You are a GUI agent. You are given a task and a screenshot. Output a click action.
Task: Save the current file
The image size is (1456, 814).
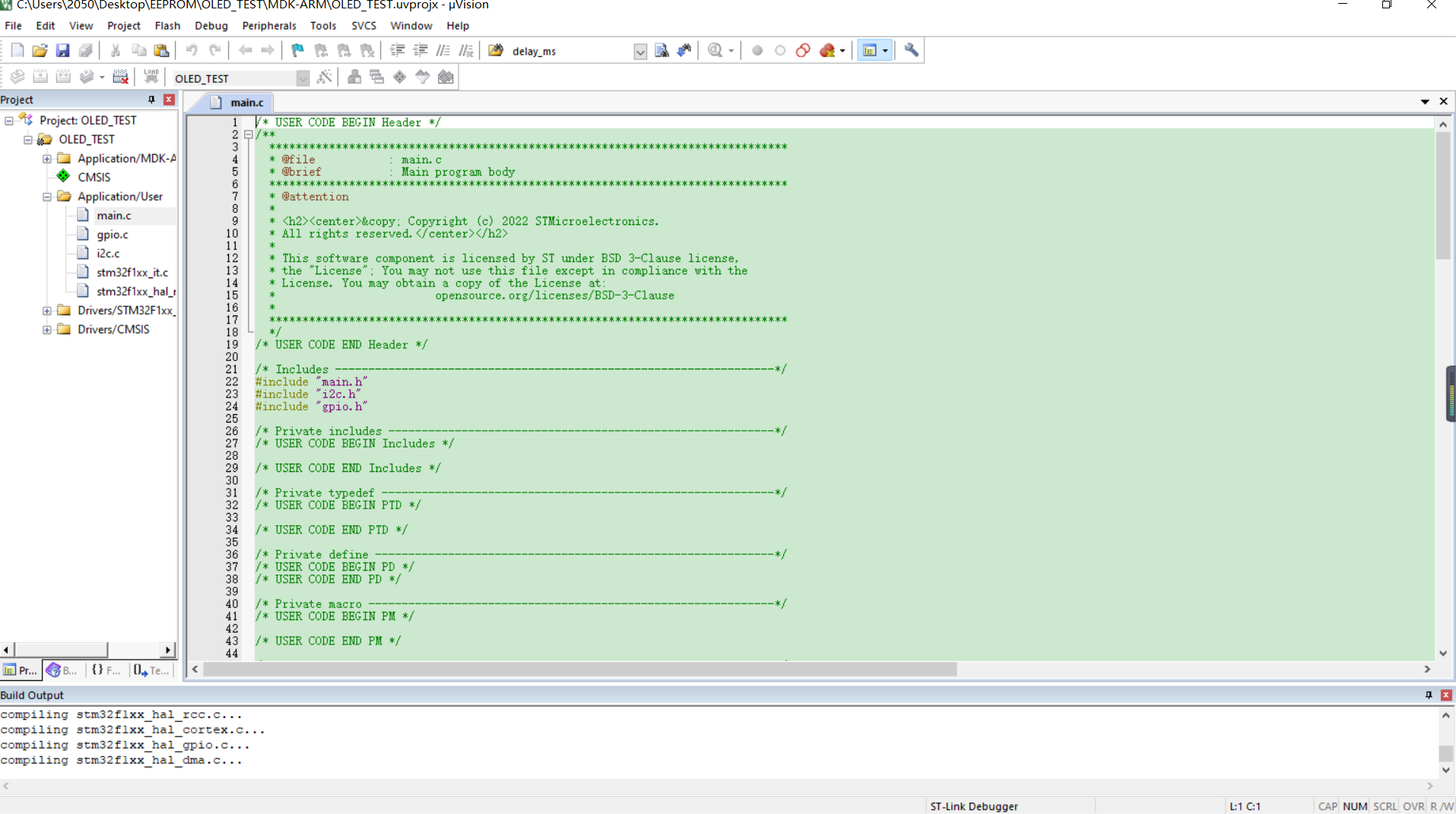pyautogui.click(x=62, y=51)
